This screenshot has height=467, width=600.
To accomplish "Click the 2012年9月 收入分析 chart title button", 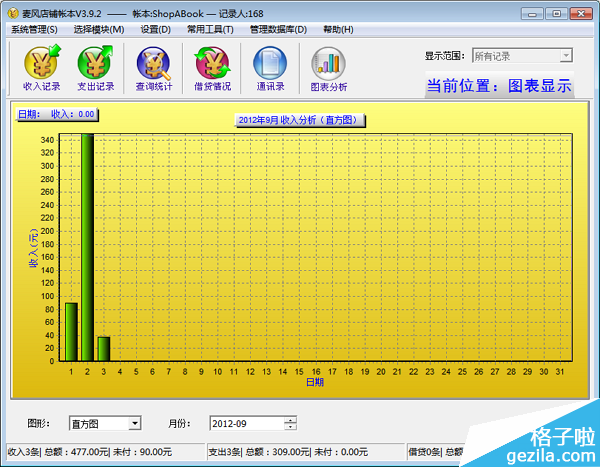I will tap(301, 120).
